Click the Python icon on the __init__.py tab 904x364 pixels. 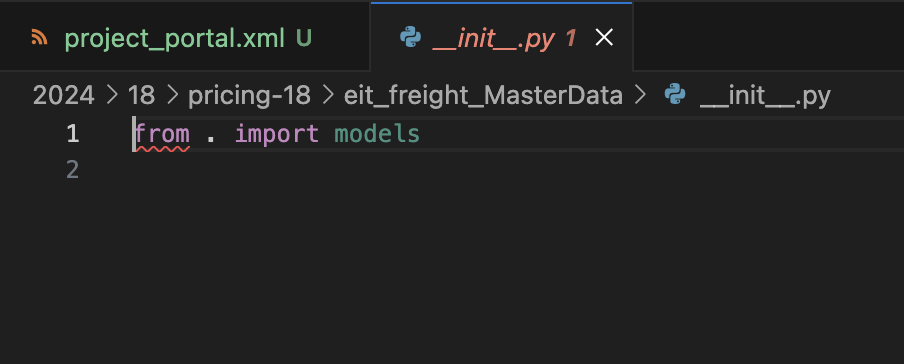coord(410,37)
